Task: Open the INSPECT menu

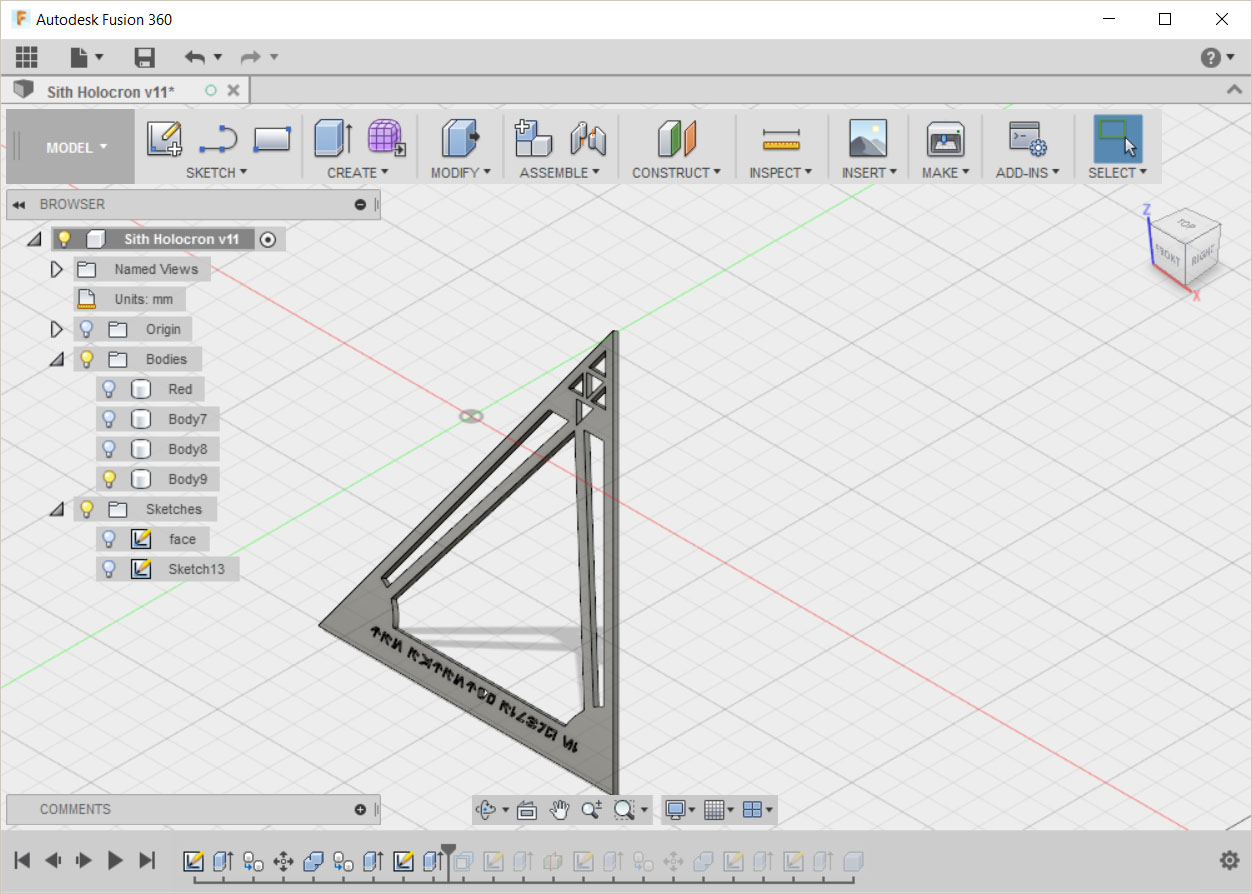Action: (780, 172)
